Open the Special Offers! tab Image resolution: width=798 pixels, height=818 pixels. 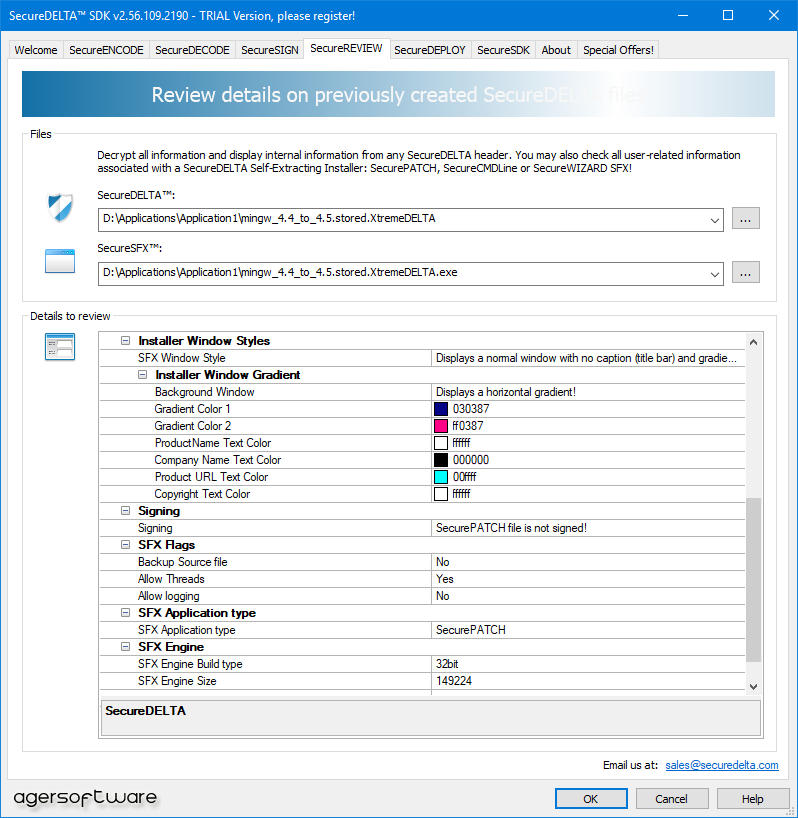click(x=618, y=50)
